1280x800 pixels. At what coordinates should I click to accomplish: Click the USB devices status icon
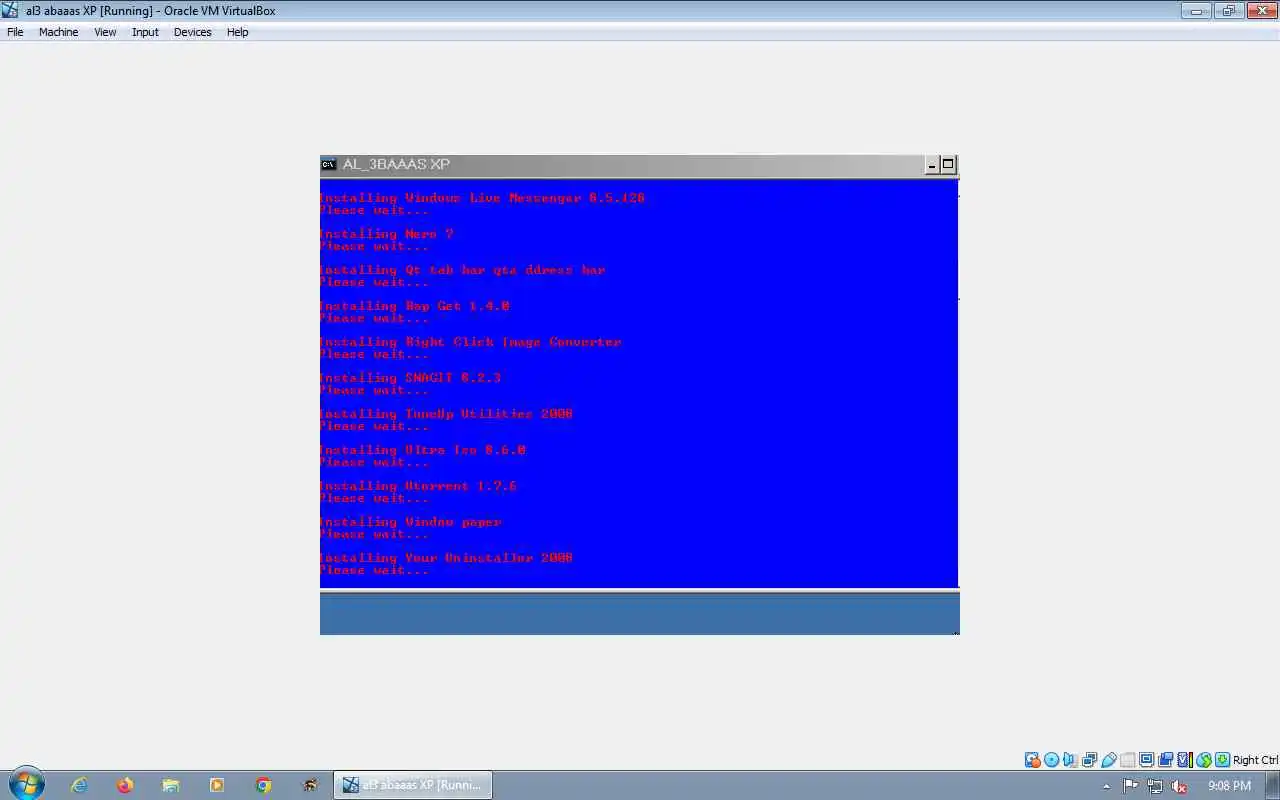[x=1108, y=760]
